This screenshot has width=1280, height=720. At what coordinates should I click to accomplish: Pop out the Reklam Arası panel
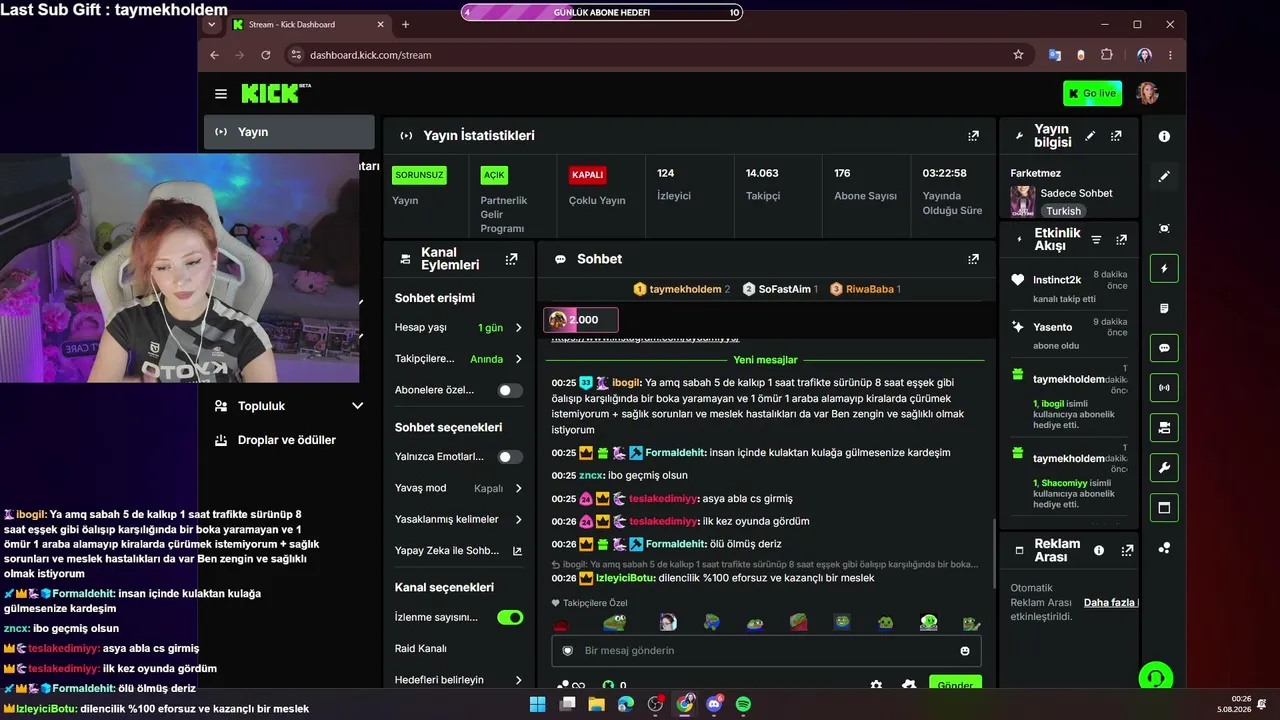[x=1128, y=550]
